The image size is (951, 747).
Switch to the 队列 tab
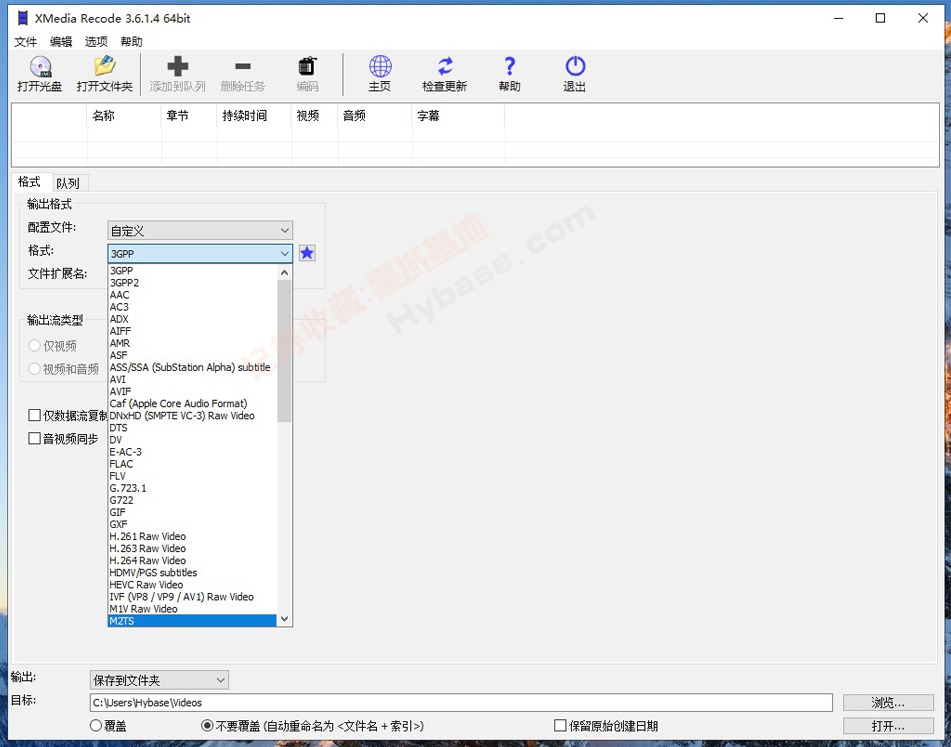pos(68,183)
